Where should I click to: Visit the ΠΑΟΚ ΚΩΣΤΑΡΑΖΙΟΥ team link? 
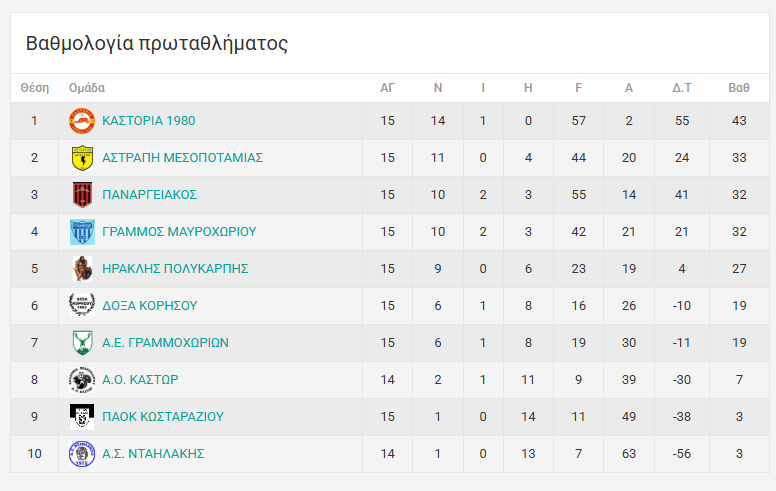[x=163, y=417]
